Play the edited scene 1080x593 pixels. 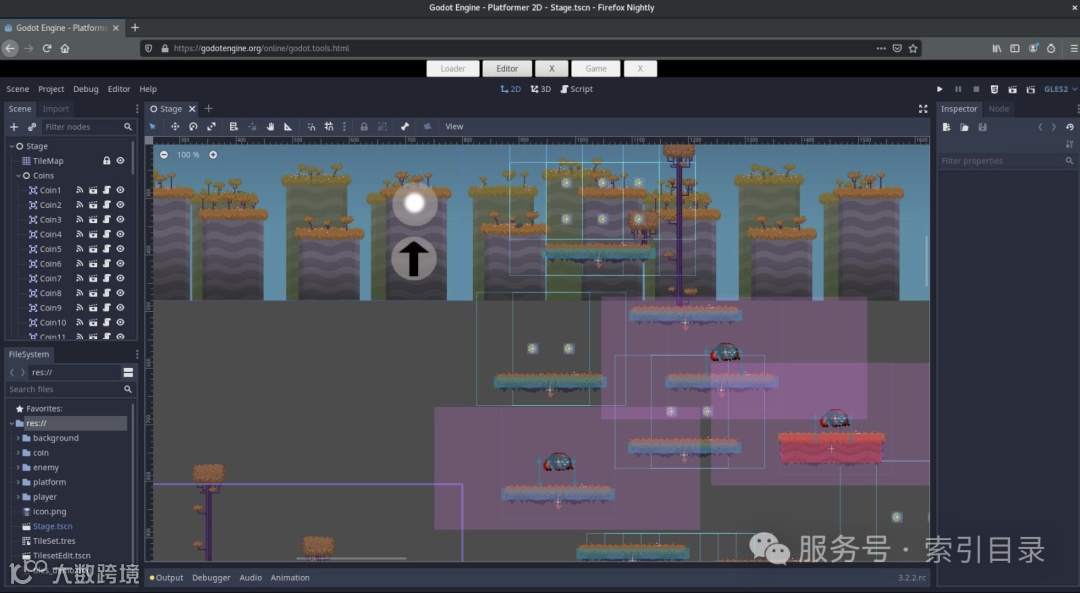(1012, 89)
